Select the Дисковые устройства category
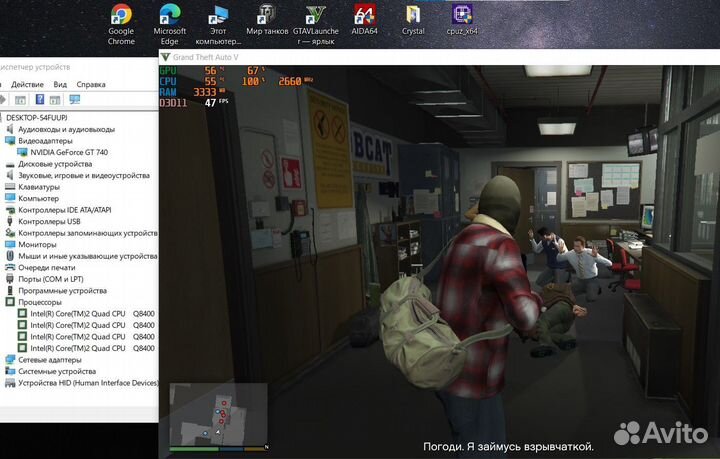 (x=55, y=164)
